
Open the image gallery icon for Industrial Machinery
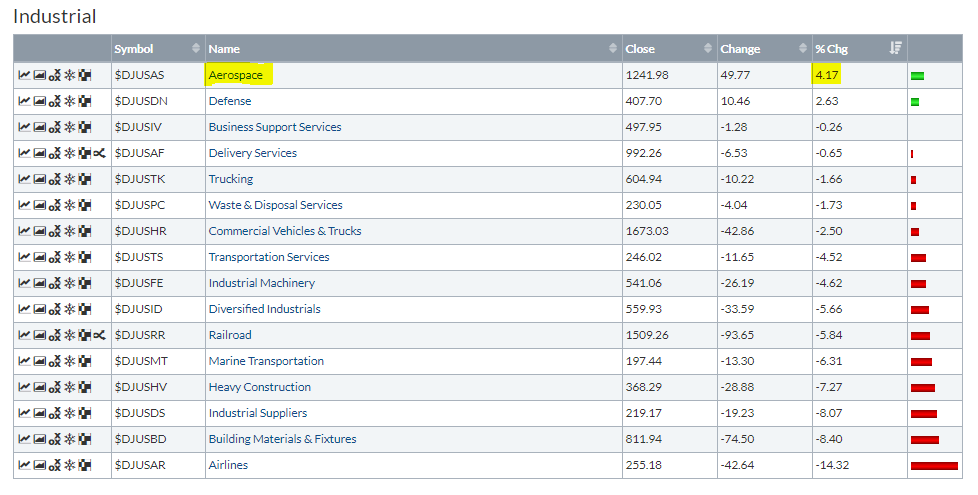(39, 283)
